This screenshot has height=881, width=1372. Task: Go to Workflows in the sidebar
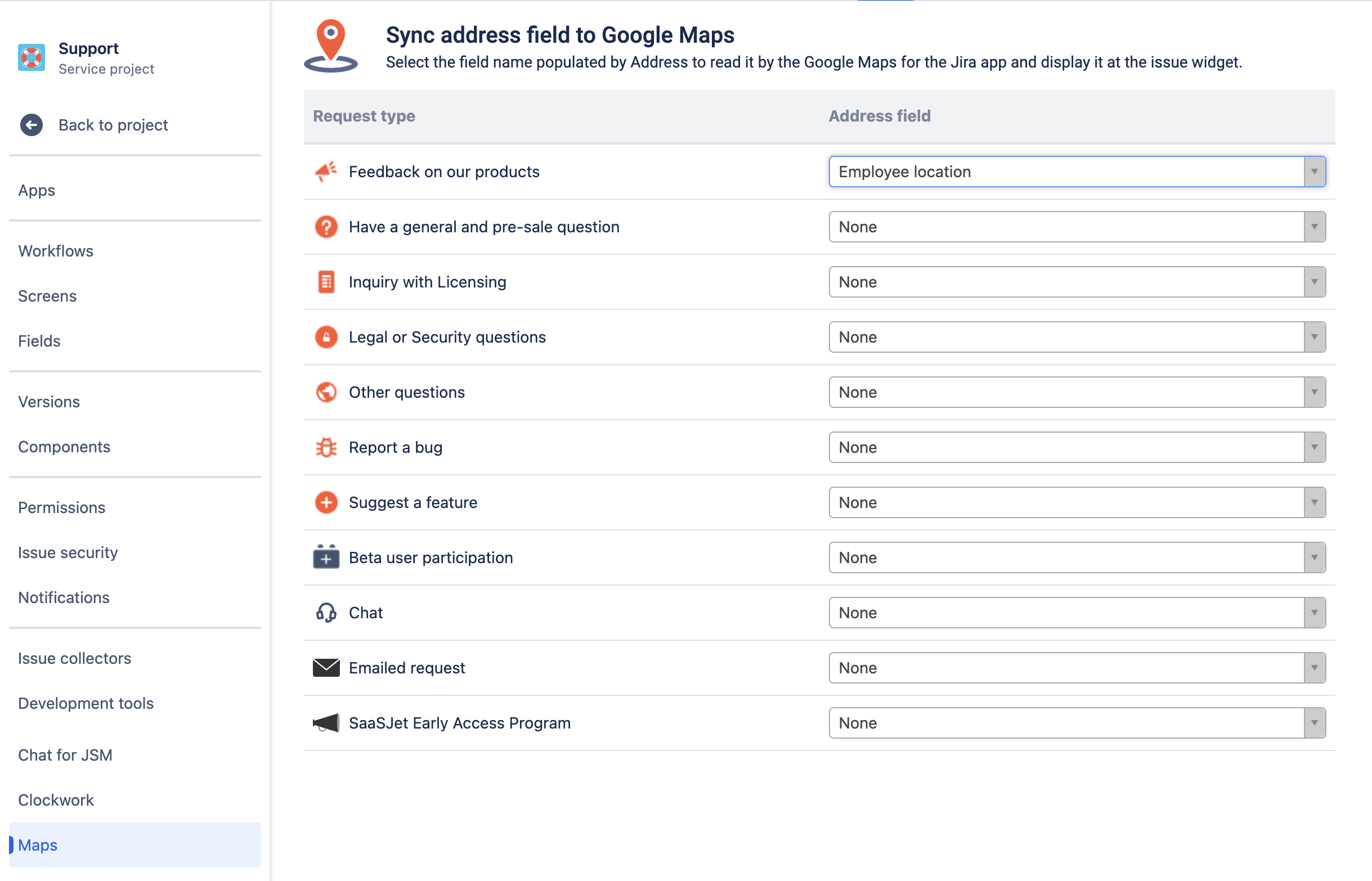click(56, 251)
